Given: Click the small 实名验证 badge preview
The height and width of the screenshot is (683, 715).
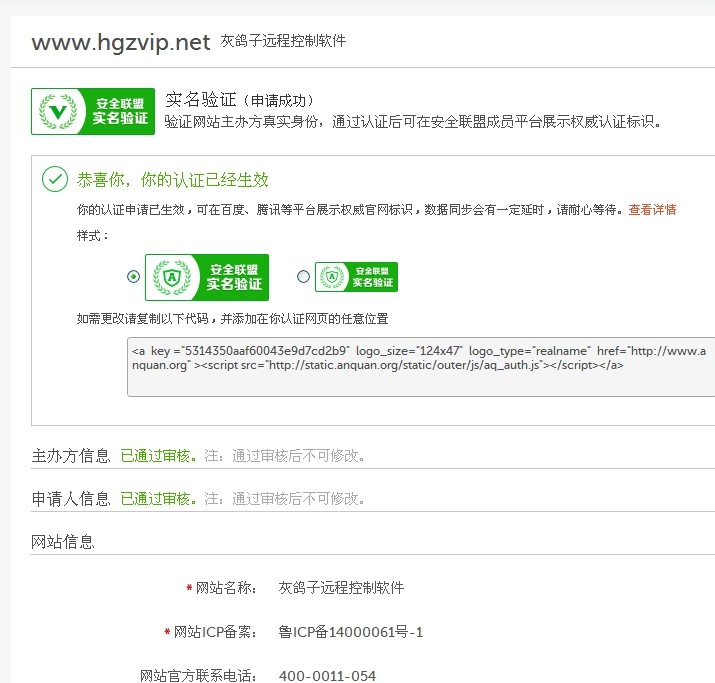Looking at the screenshot, I should pos(356,277).
